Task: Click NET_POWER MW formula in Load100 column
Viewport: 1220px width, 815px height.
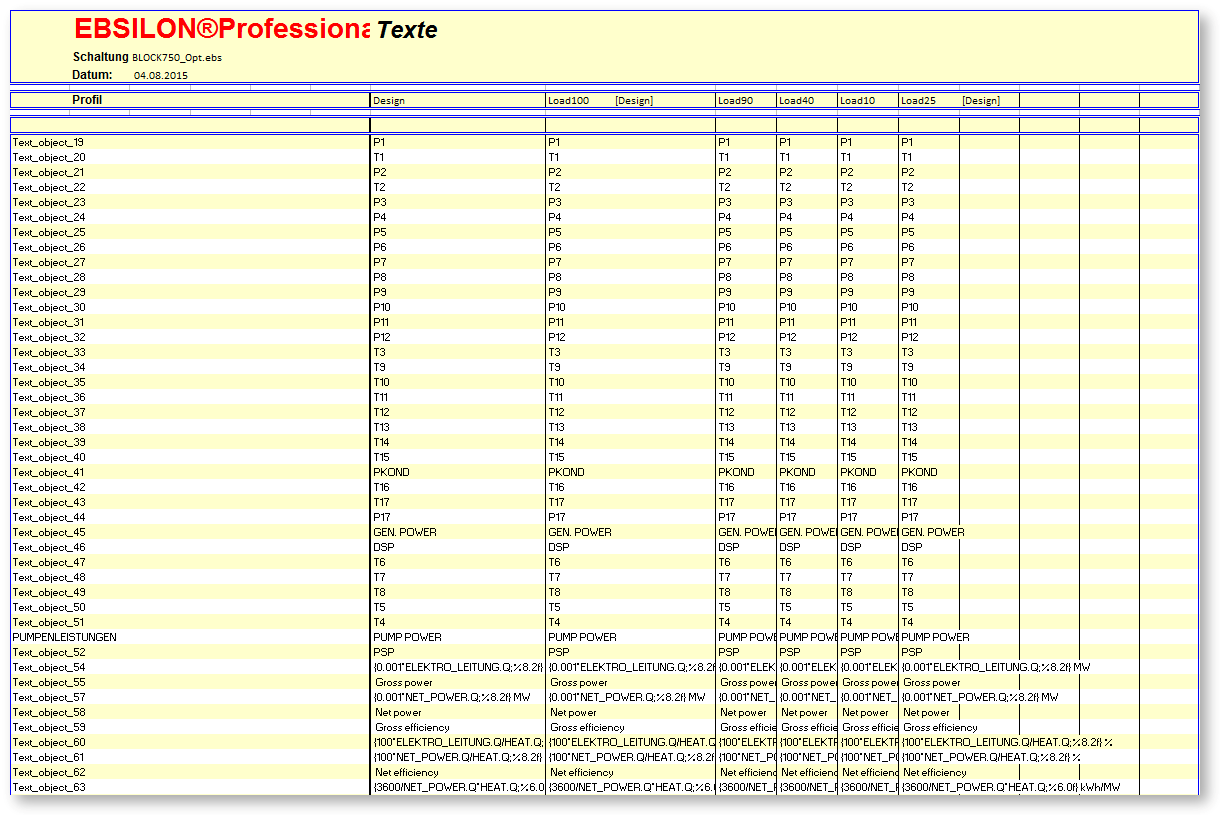Action: coord(627,697)
